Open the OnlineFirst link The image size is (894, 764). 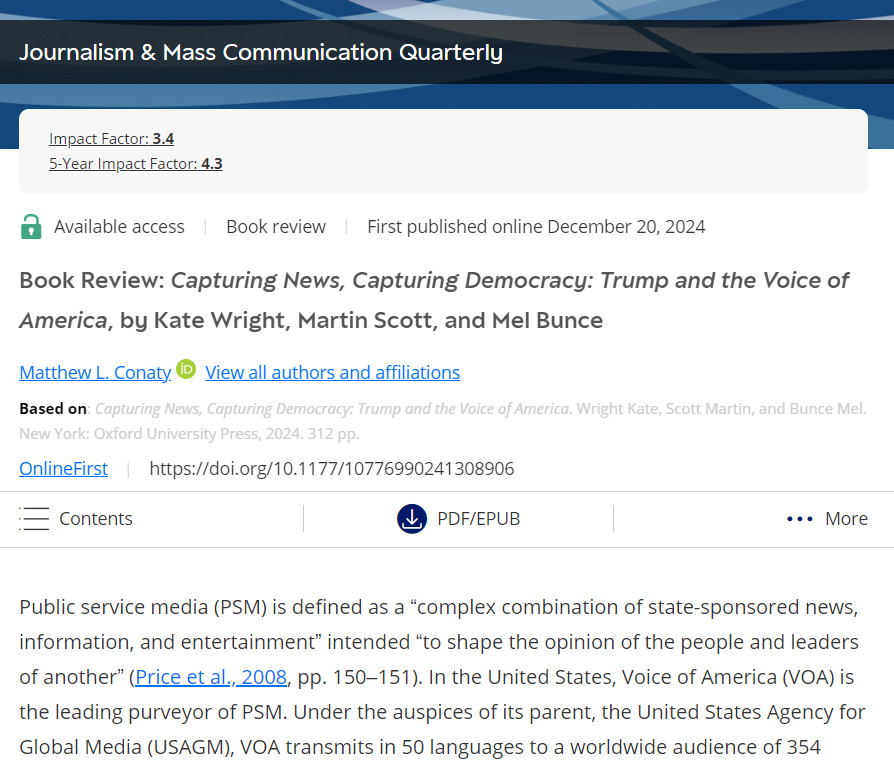63,469
